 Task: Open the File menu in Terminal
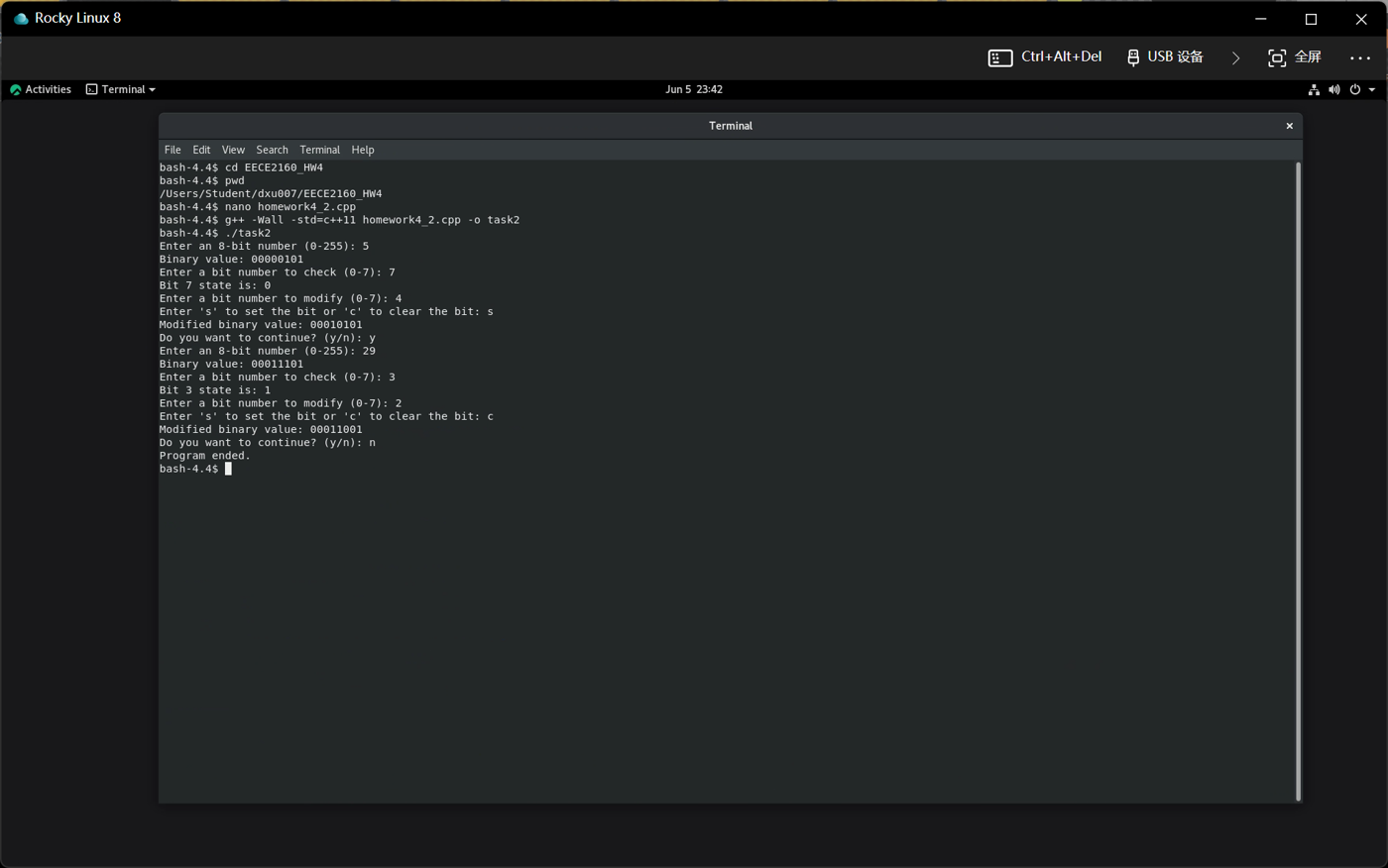173,150
